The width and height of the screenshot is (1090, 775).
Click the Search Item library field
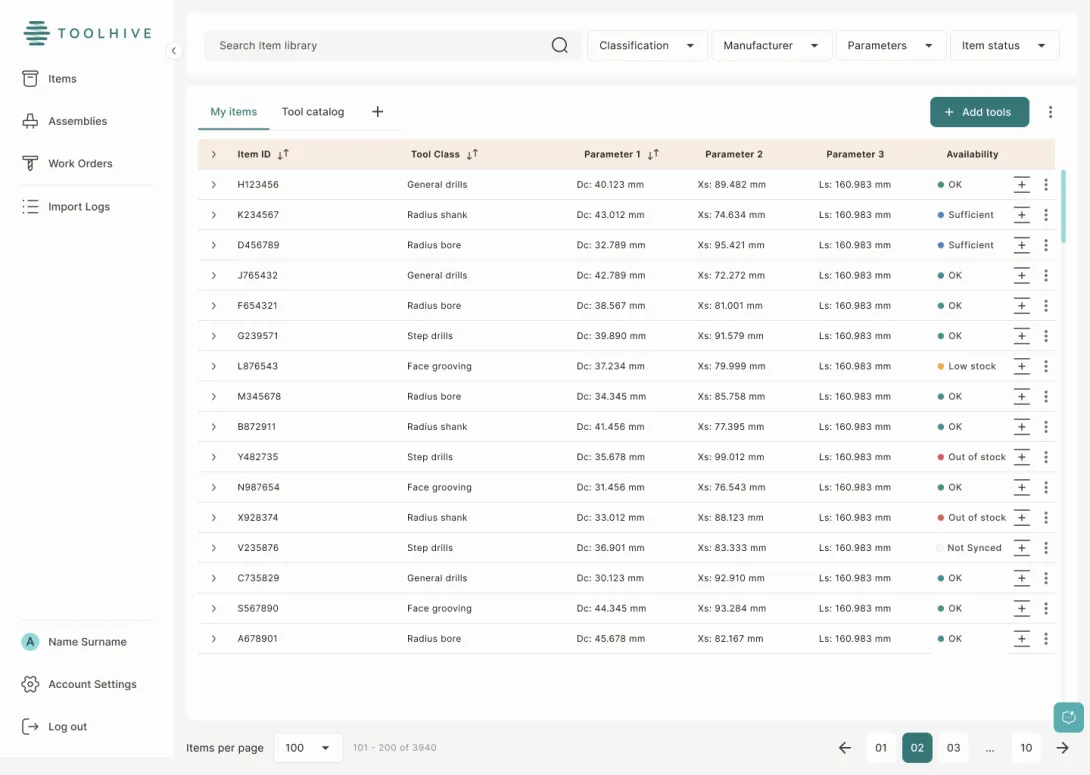[380, 45]
